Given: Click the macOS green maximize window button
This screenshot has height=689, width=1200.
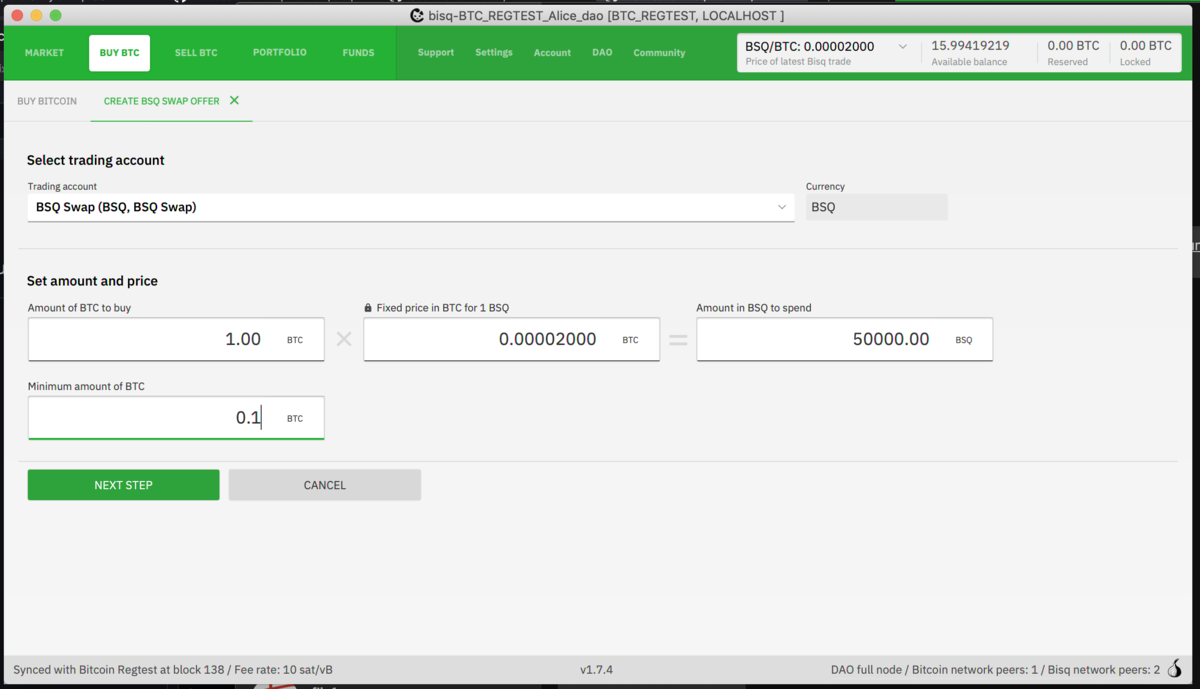Looking at the screenshot, I should point(56,15).
